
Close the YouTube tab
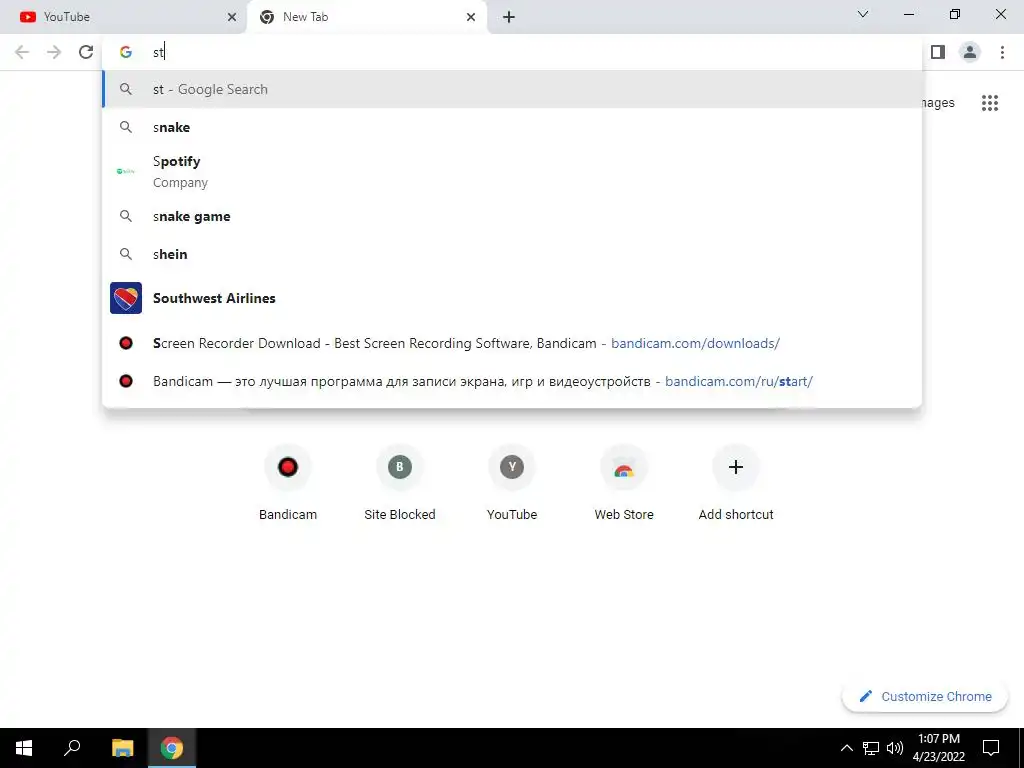pyautogui.click(x=232, y=17)
